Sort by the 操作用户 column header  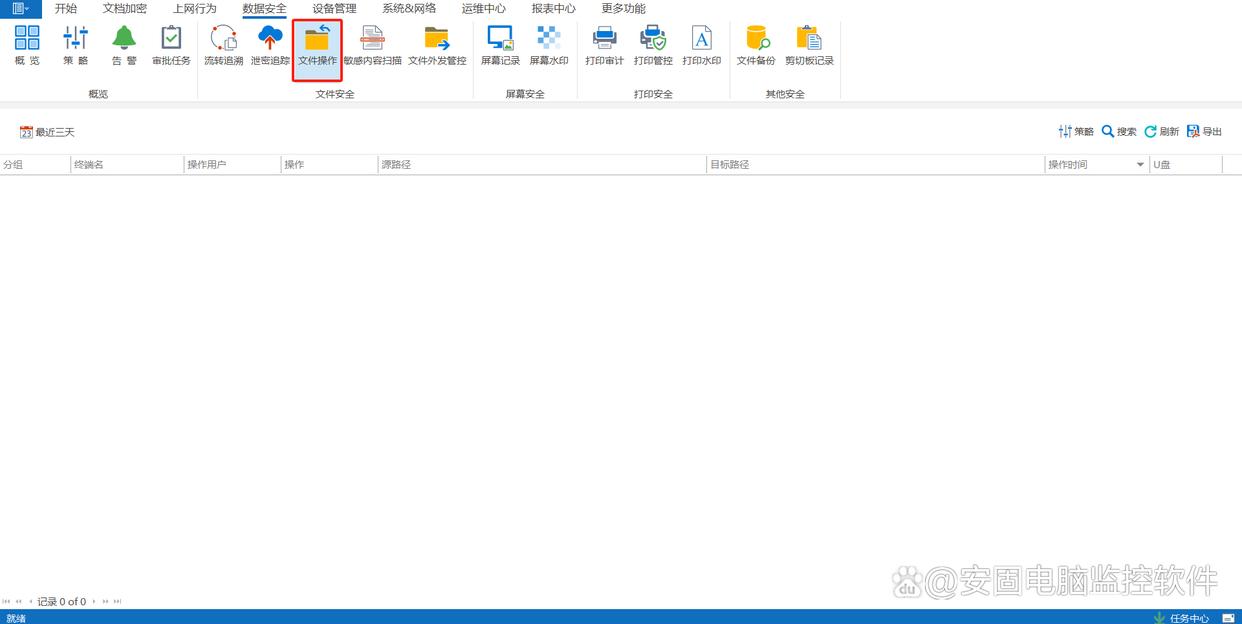click(x=233, y=165)
